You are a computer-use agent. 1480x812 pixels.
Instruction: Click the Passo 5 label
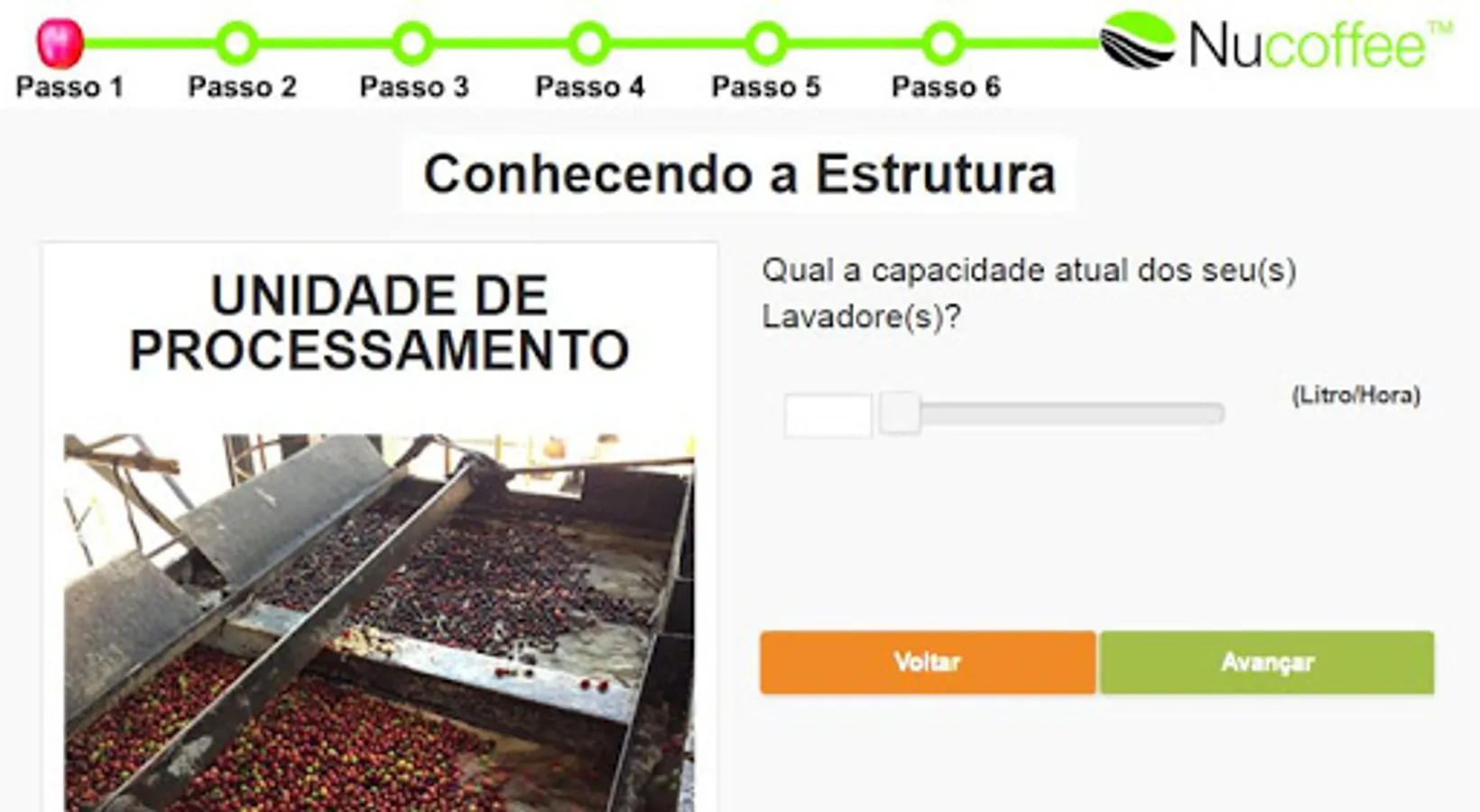[x=766, y=87]
